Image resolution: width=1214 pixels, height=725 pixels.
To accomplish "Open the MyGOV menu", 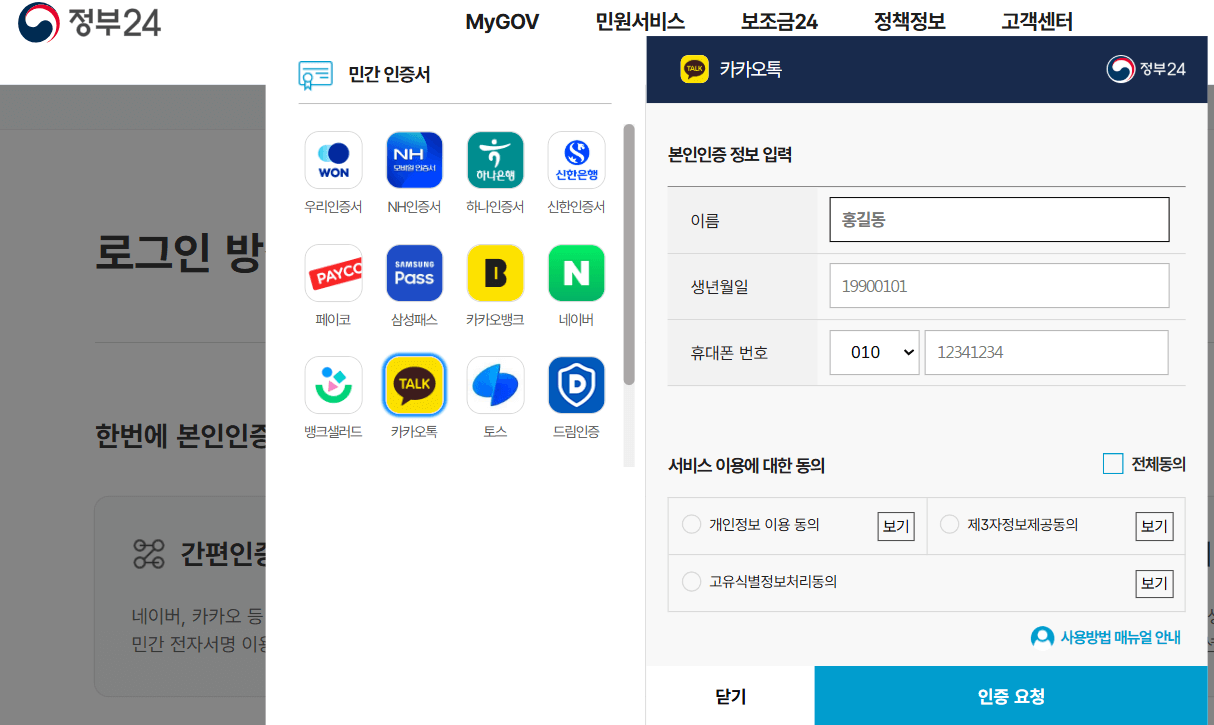I will tap(502, 22).
